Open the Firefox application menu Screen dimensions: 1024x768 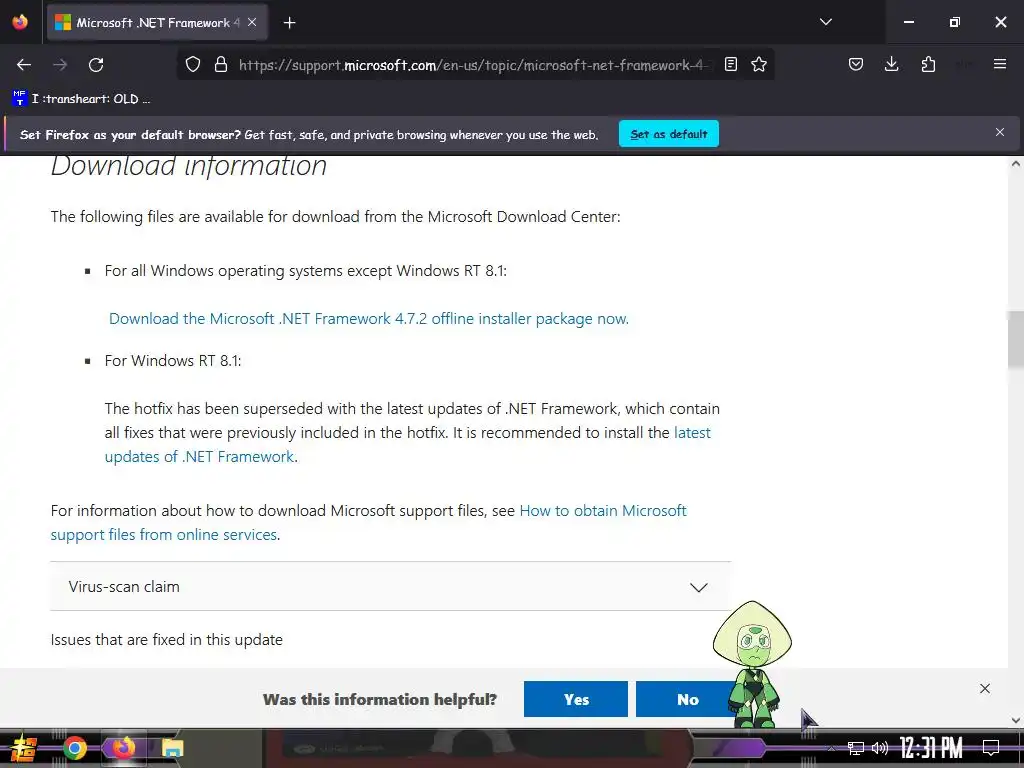(x=1000, y=65)
